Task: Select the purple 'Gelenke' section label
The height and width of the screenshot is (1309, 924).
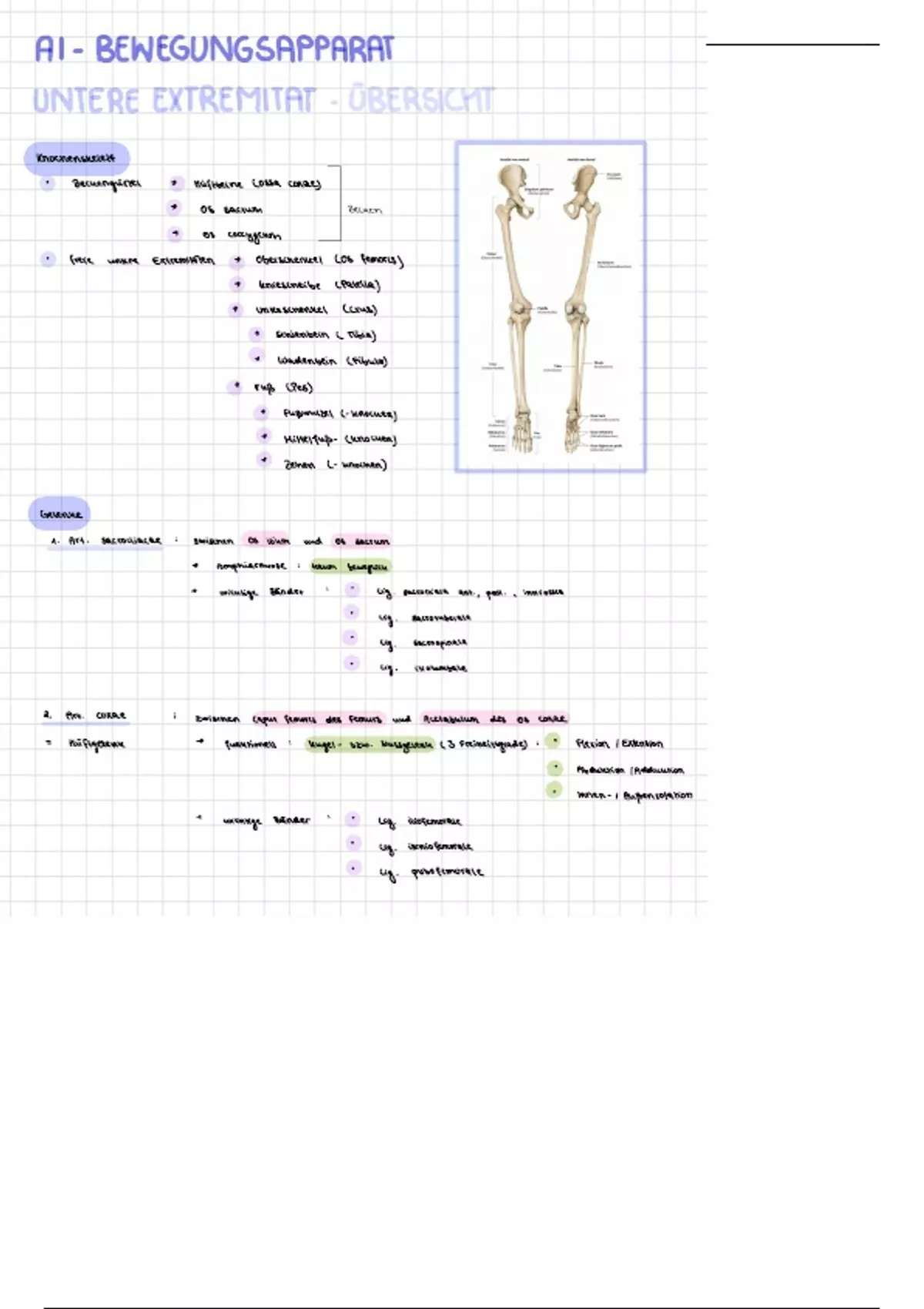Action: pos(60,514)
